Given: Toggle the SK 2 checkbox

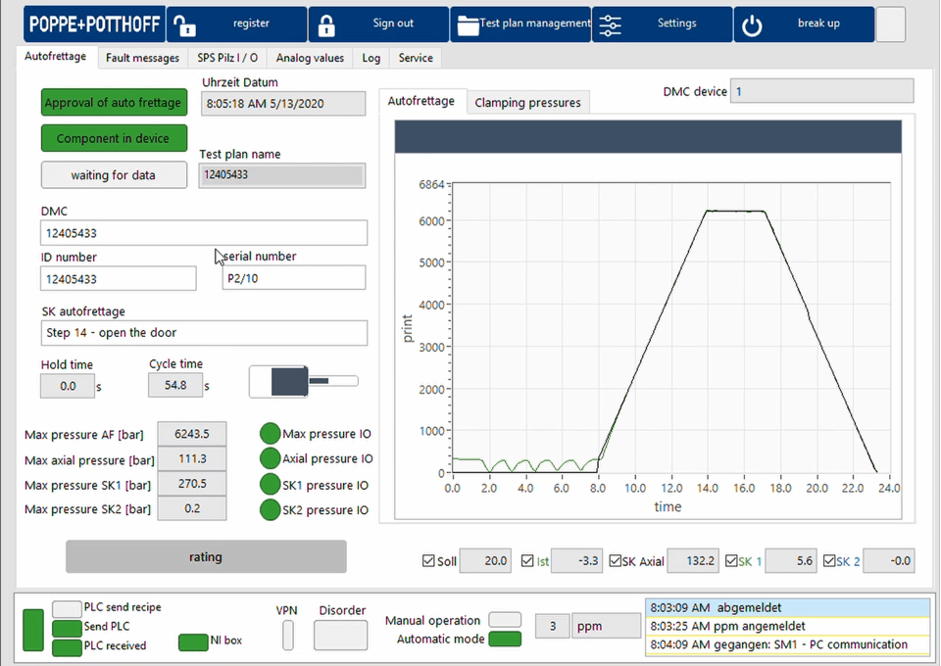Looking at the screenshot, I should point(829,562).
